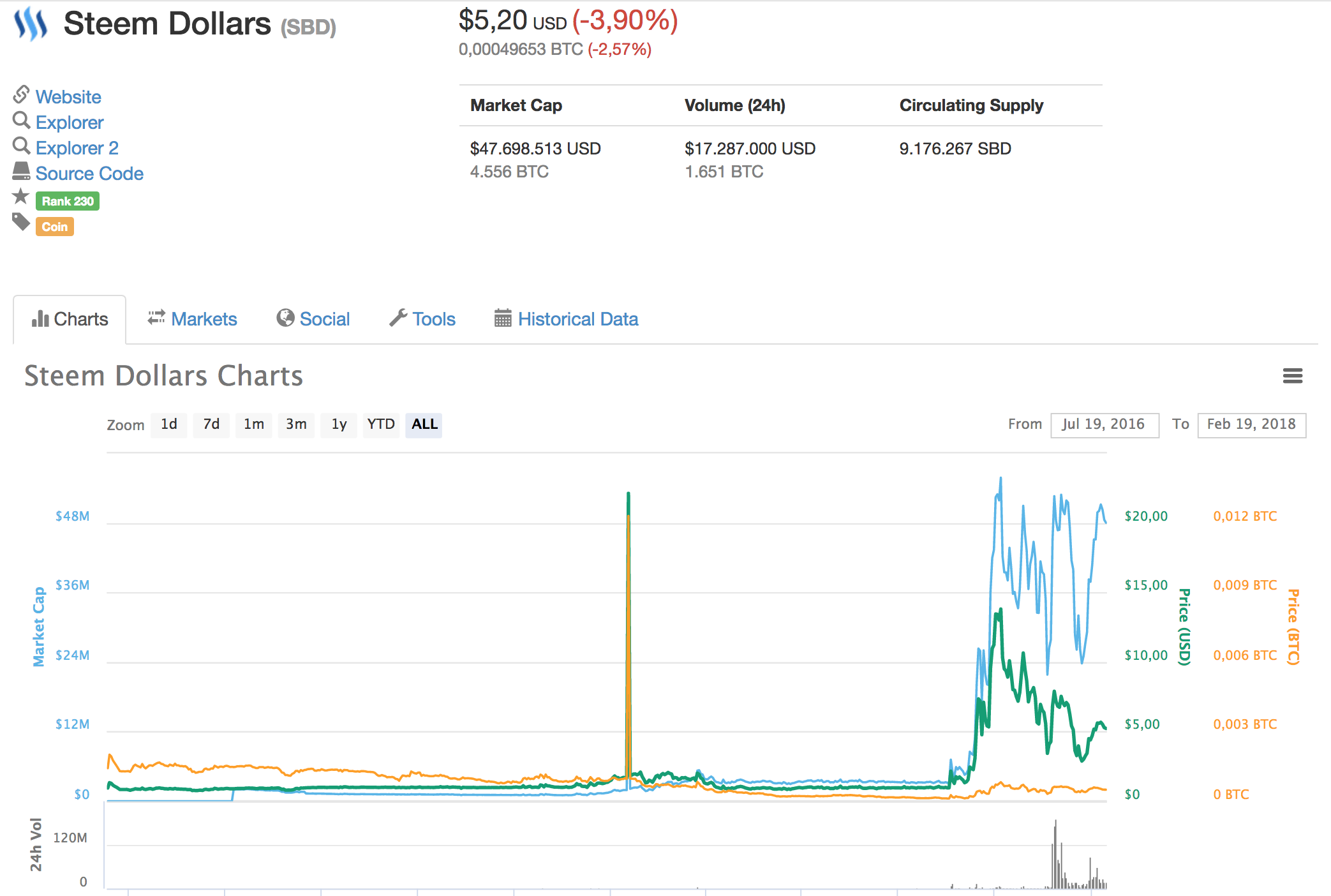
Task: Click the (-3,90%) price change text
Action: 625,20
